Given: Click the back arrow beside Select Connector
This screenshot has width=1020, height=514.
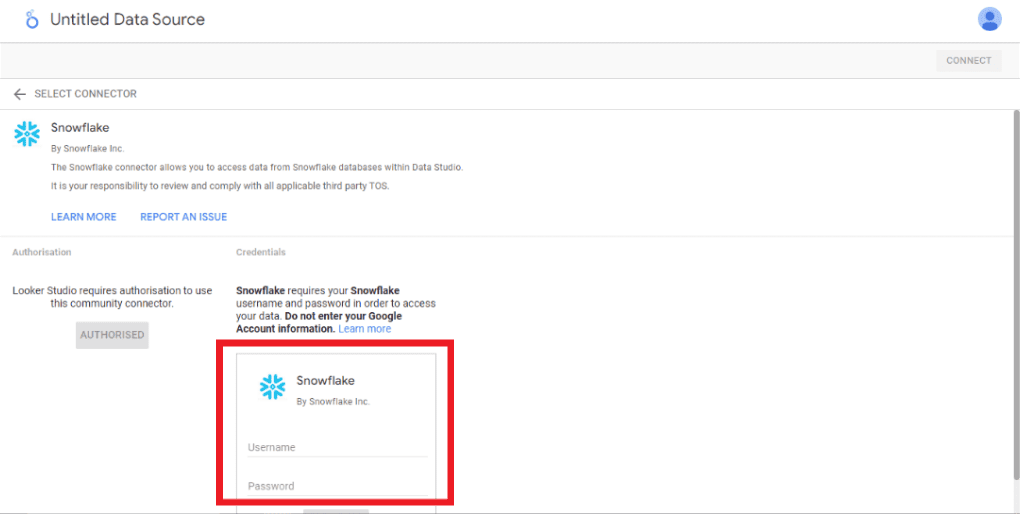Looking at the screenshot, I should tap(20, 94).
